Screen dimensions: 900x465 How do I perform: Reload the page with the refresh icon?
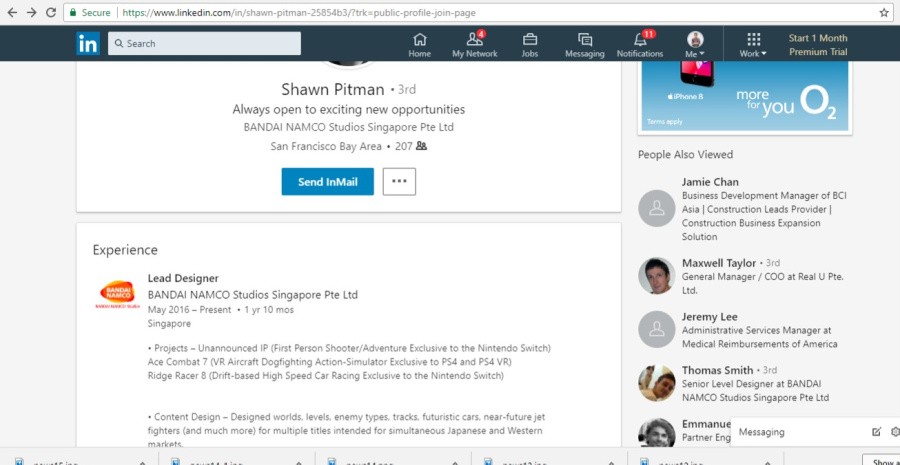(51, 12)
